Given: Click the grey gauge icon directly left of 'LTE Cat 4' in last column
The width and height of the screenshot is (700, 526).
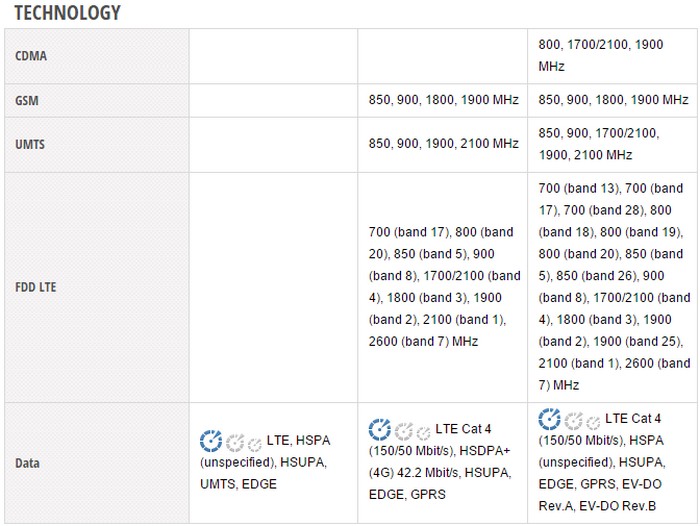Looking at the screenshot, I should (x=593, y=419).
